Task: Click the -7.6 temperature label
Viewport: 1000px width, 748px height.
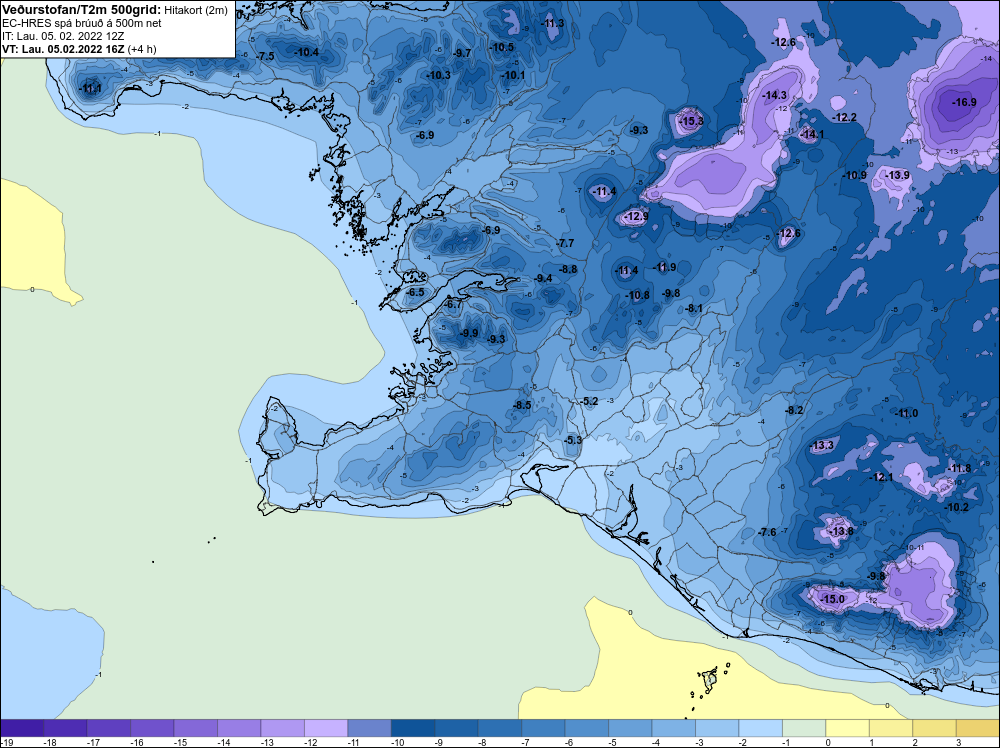Action: click(x=767, y=532)
